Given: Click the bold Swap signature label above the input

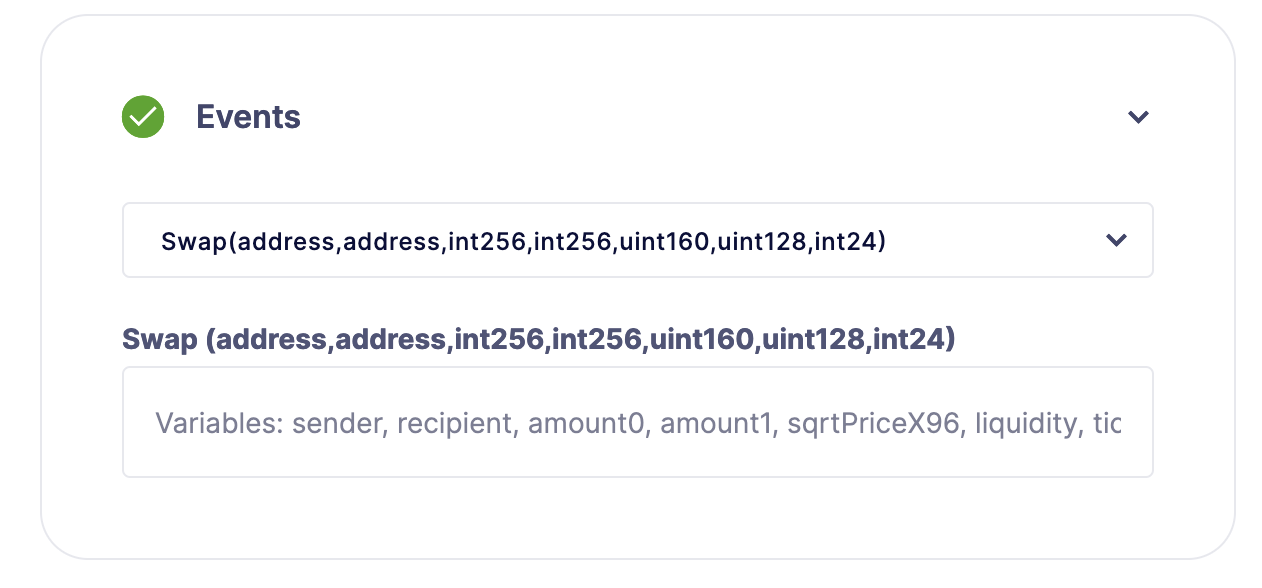Looking at the screenshot, I should (x=538, y=340).
